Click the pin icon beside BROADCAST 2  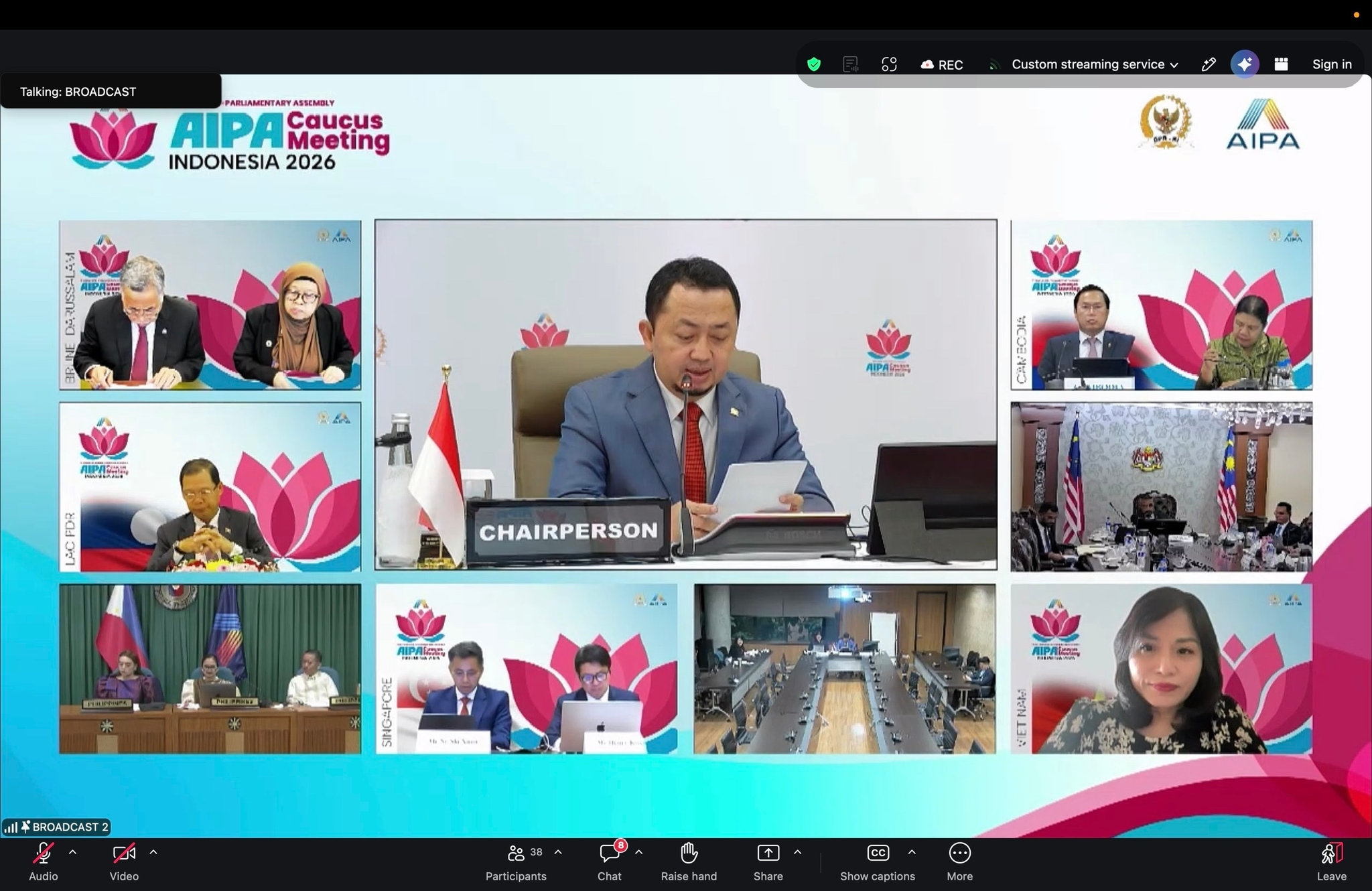pyautogui.click(x=25, y=827)
